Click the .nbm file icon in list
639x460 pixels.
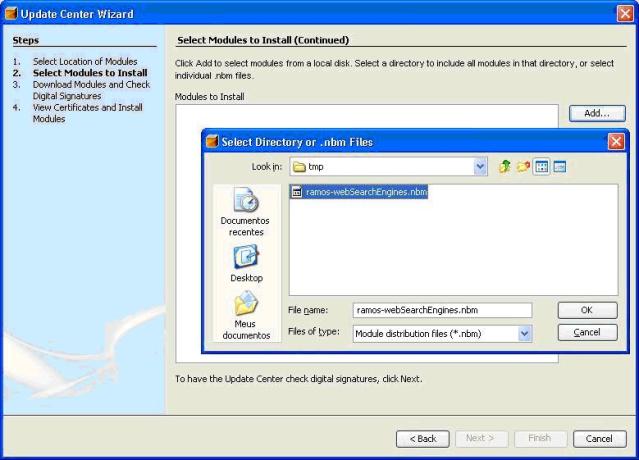(297, 191)
